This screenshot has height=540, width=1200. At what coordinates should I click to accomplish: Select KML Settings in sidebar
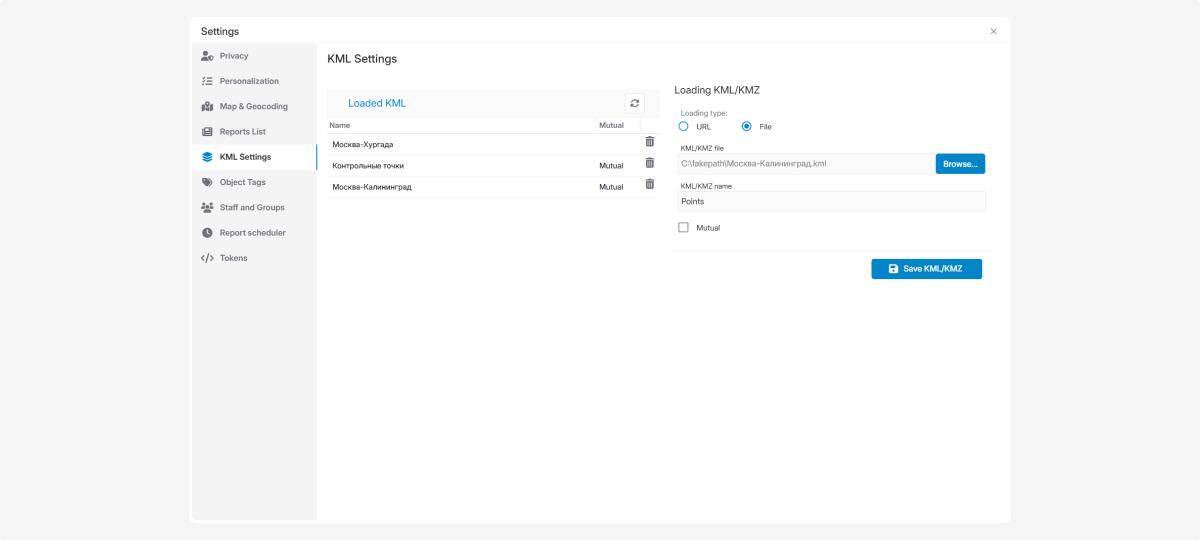245,157
